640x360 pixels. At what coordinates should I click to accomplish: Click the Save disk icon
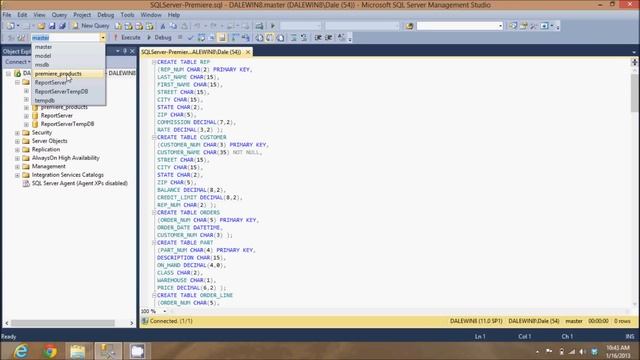pos(52,26)
